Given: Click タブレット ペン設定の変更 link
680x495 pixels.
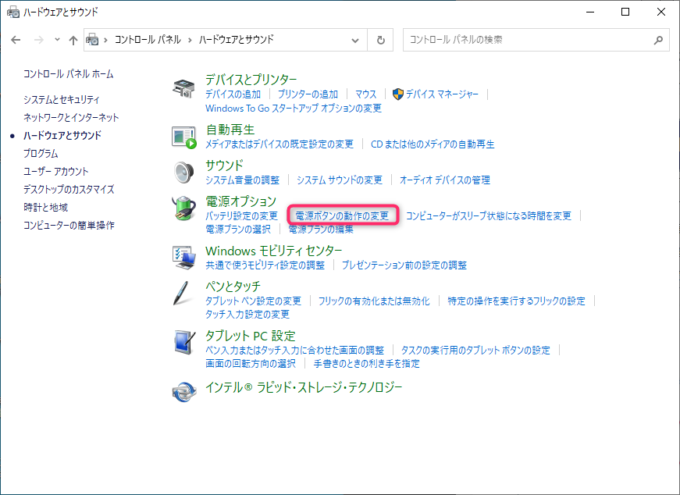Looking at the screenshot, I should click(x=253, y=301).
